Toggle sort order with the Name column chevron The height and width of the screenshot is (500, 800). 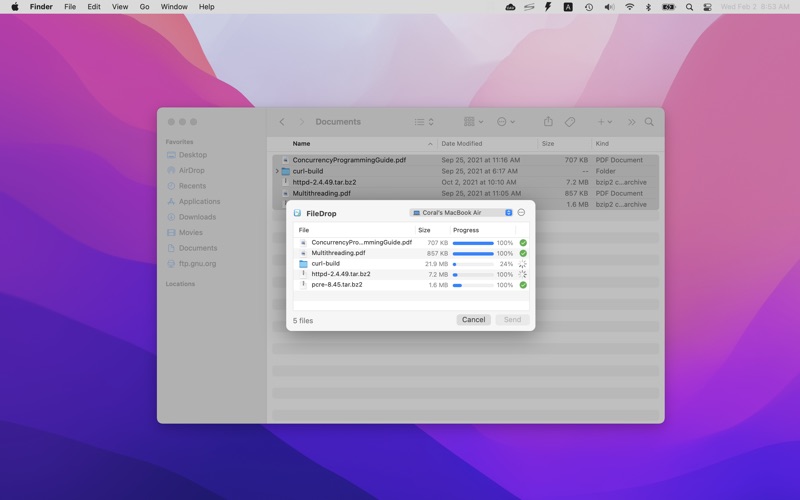click(x=430, y=144)
